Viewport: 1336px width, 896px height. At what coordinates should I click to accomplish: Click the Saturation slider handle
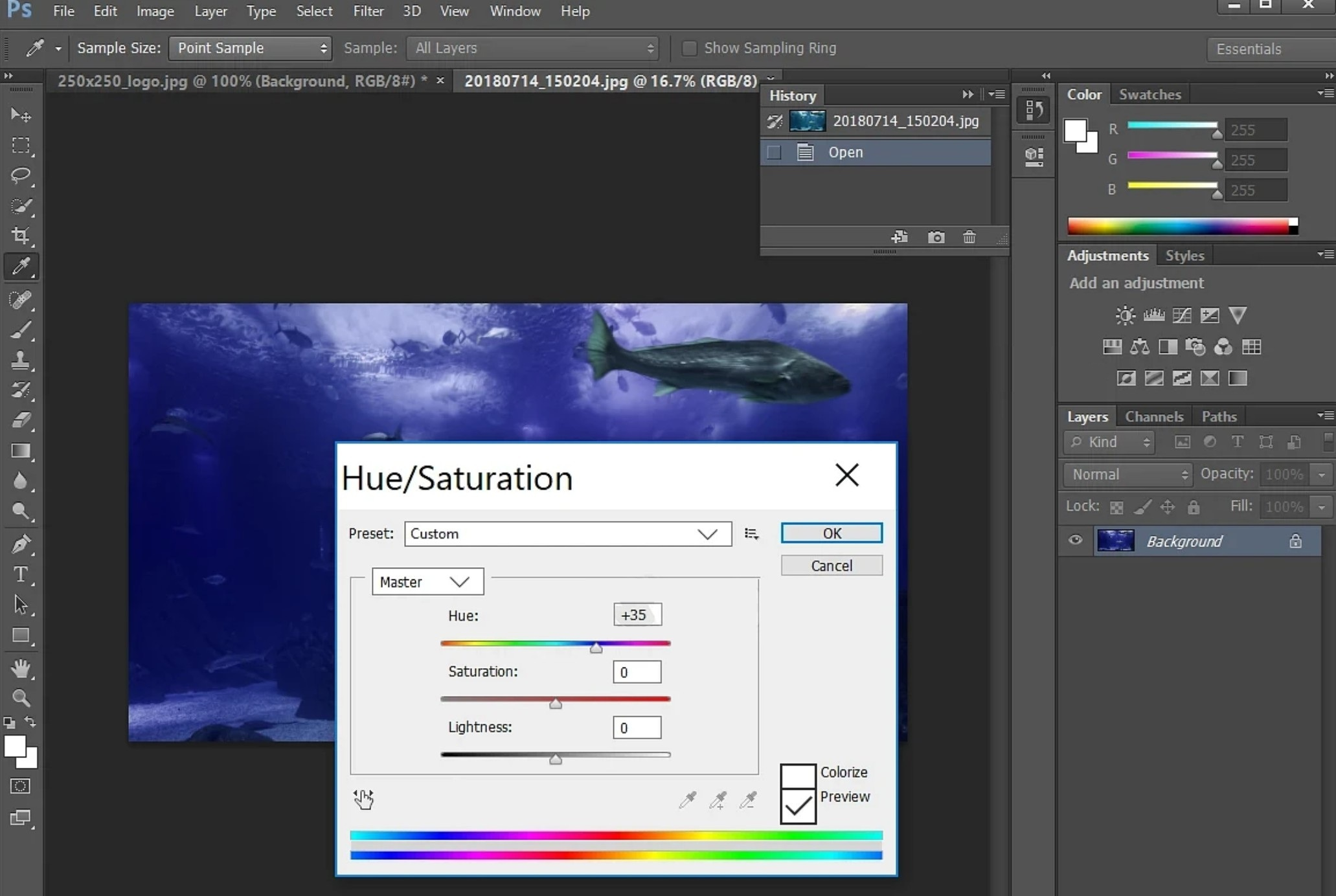click(556, 703)
